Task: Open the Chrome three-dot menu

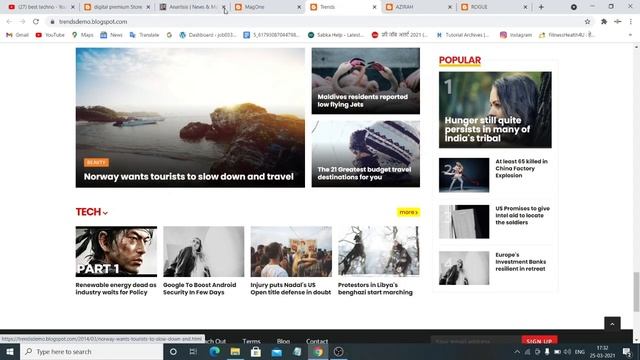Action: 631,22
